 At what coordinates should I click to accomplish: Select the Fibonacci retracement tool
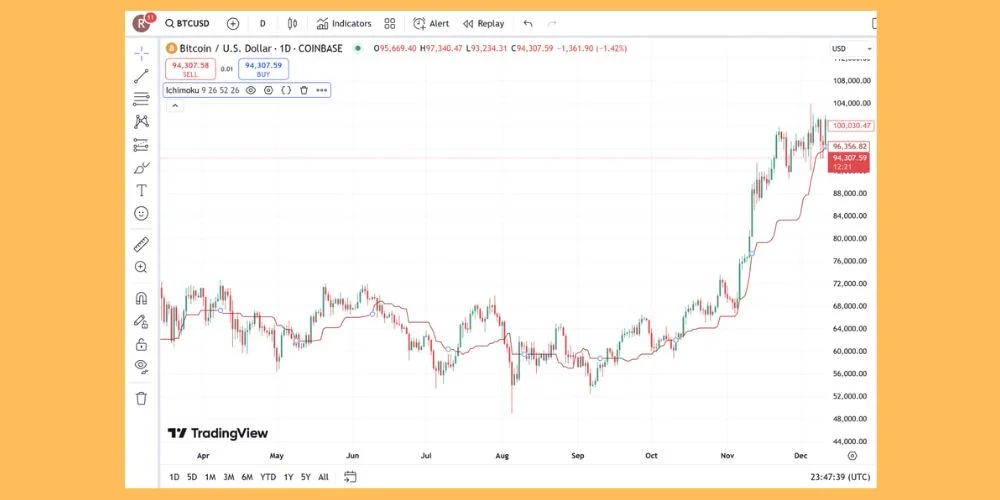tap(141, 99)
